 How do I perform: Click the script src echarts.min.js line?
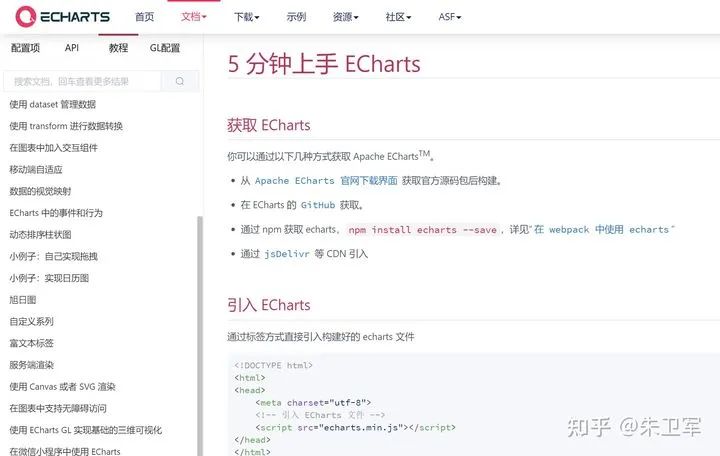[355, 428]
